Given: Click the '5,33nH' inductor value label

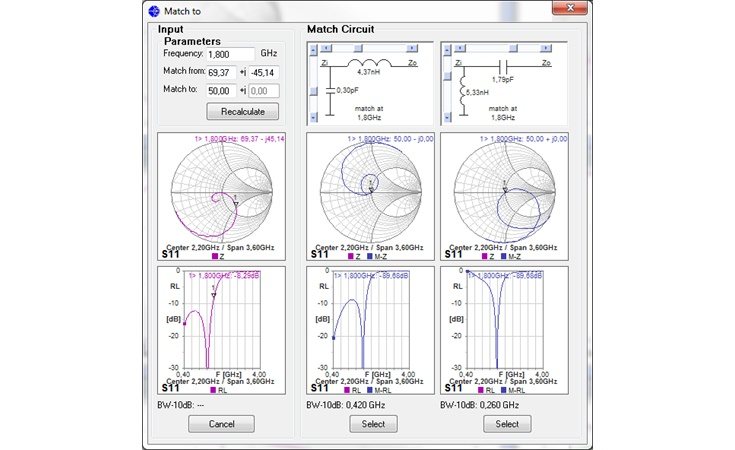Looking at the screenshot, I should 477,92.
